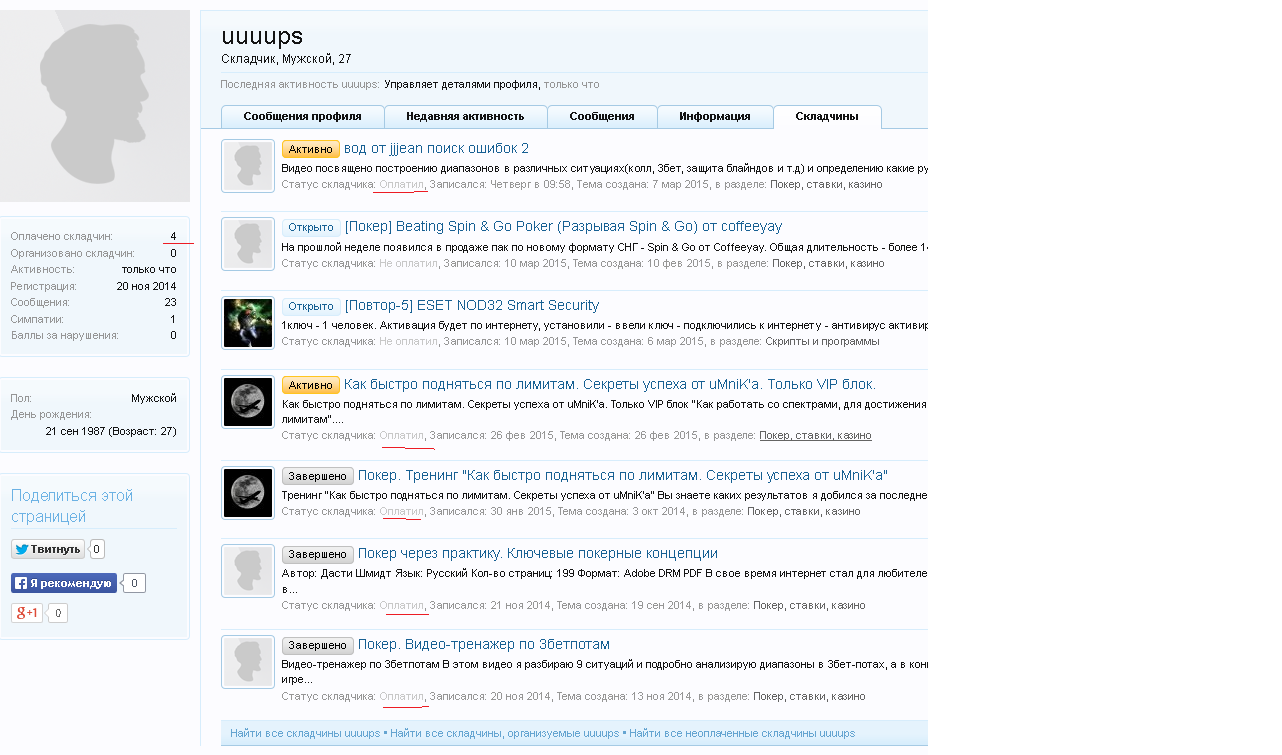Open the Сообщения профиля tab

click(x=302, y=117)
